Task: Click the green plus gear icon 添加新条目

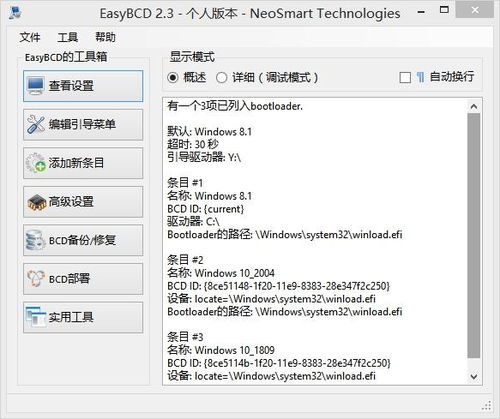Action: click(36, 163)
